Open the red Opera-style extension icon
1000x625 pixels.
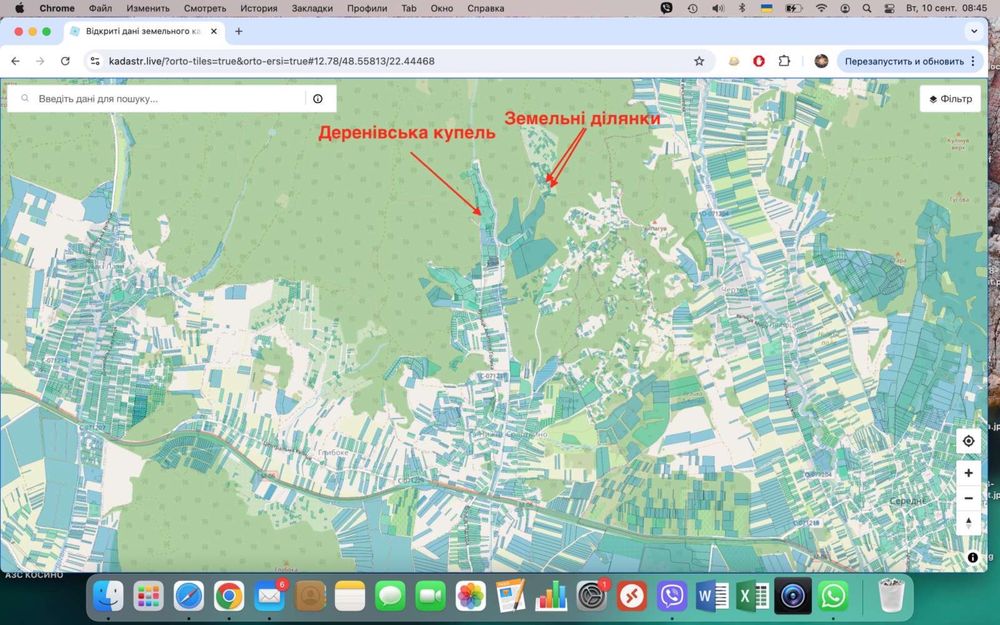(759, 61)
